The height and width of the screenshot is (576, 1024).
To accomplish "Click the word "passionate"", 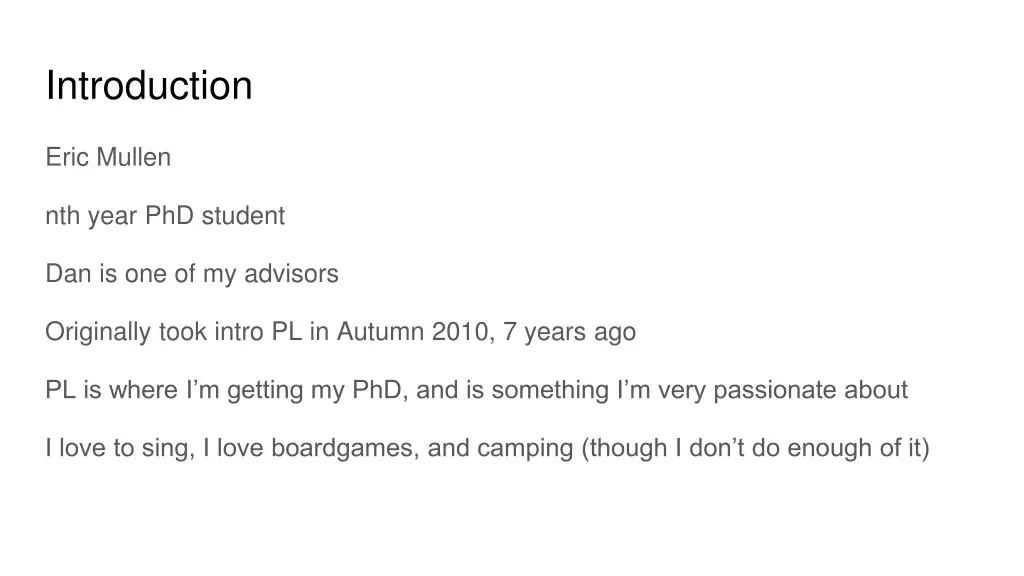I will point(776,390).
